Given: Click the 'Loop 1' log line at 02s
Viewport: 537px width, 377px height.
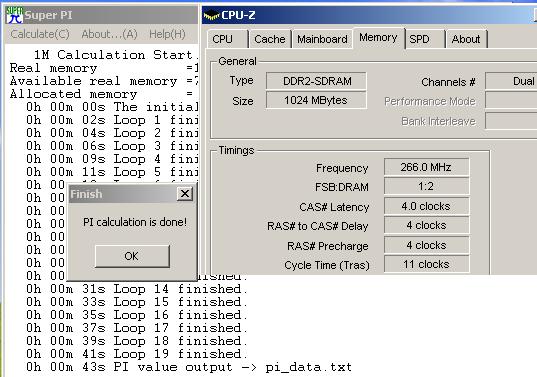Looking at the screenshot, I should coord(112,120).
